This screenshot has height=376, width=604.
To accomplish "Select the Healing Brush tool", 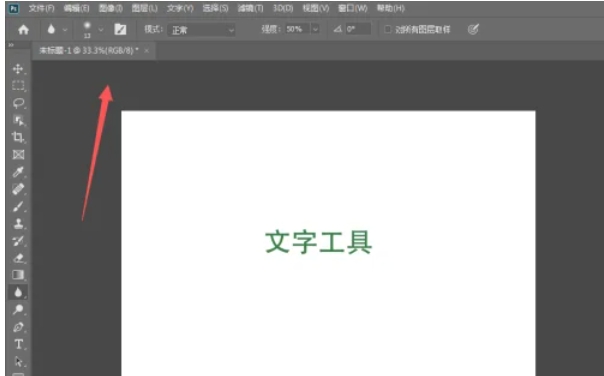I will pyautogui.click(x=18, y=189).
